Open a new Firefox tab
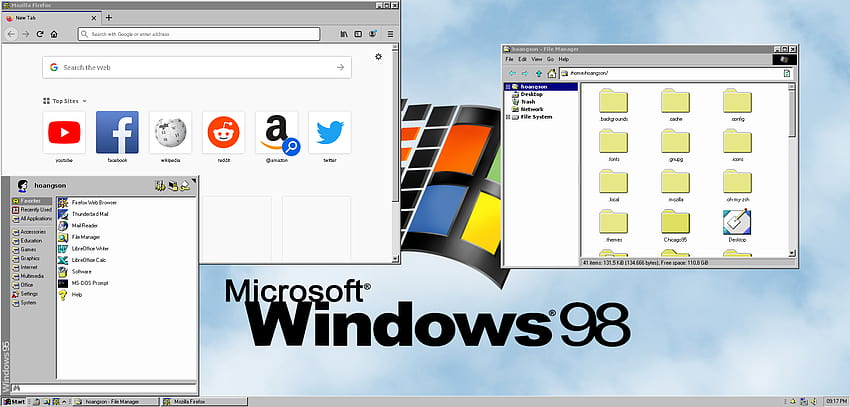Image resolution: width=850 pixels, height=407 pixels. [x=109, y=18]
